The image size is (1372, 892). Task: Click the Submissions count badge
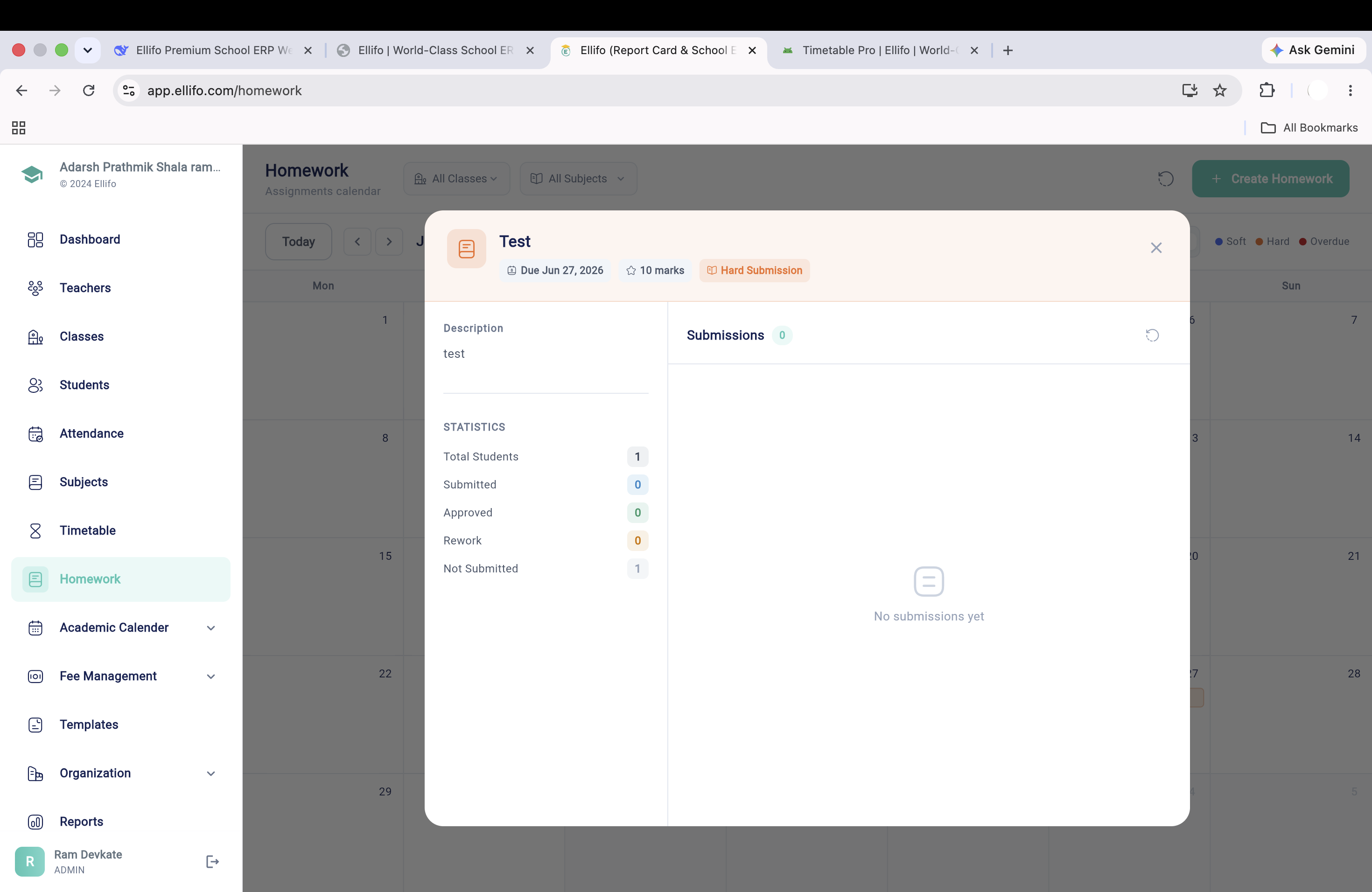[x=782, y=335]
